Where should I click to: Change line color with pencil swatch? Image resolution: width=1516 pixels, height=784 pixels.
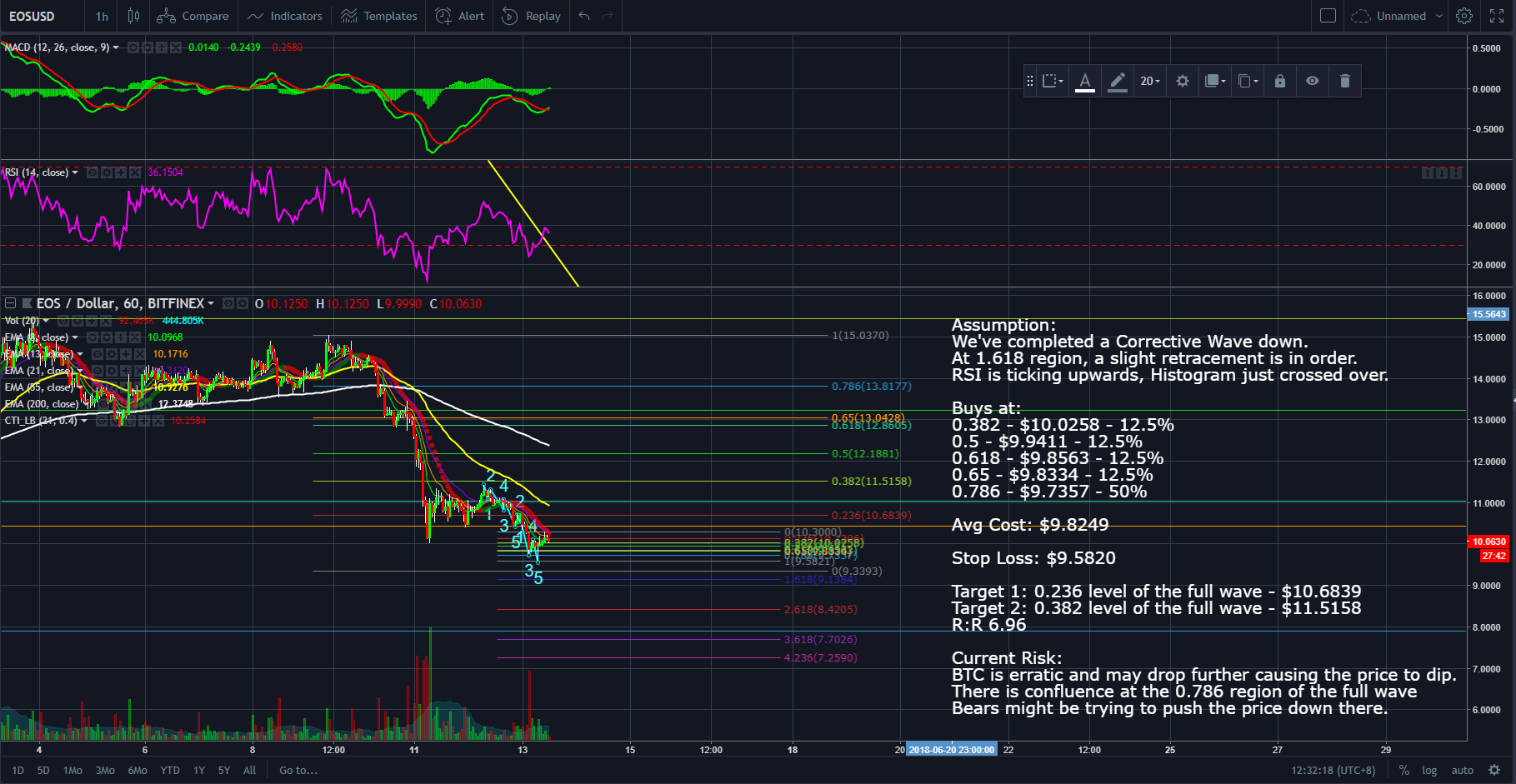click(x=1118, y=81)
